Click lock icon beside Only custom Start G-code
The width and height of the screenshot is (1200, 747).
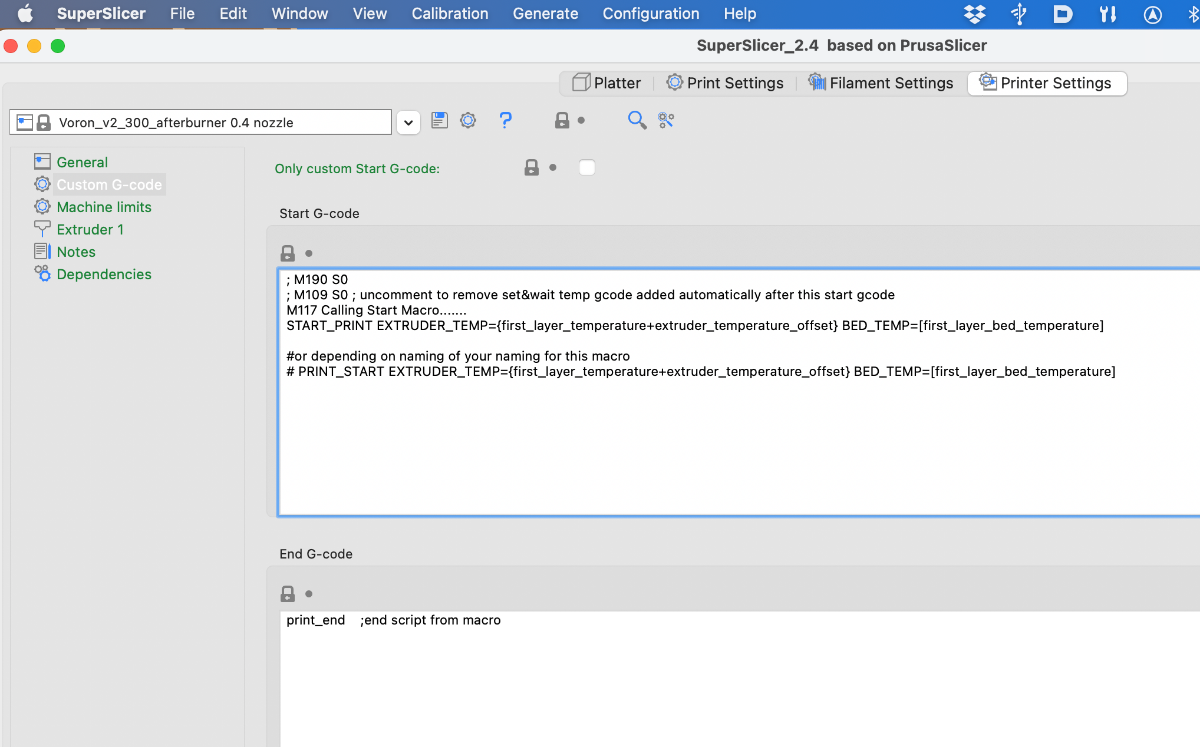point(532,168)
